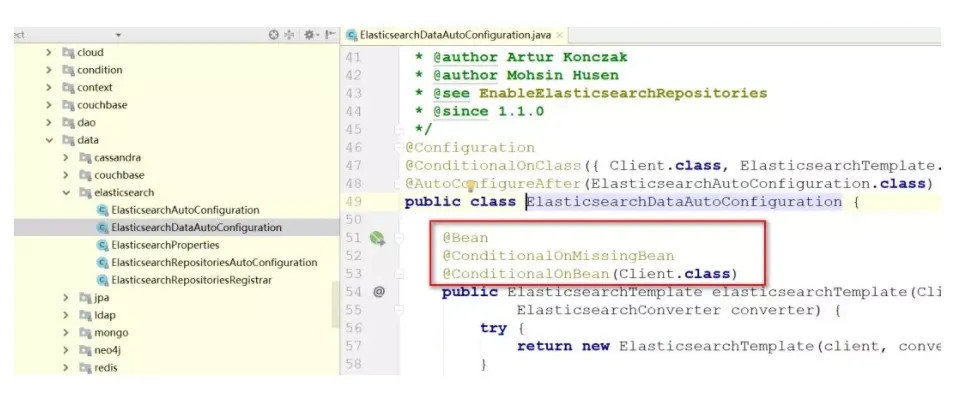Click ElasticsearchRepositoriesAutoConfiguration class icon
The width and height of the screenshot is (965, 410).
pyautogui.click(x=103, y=263)
